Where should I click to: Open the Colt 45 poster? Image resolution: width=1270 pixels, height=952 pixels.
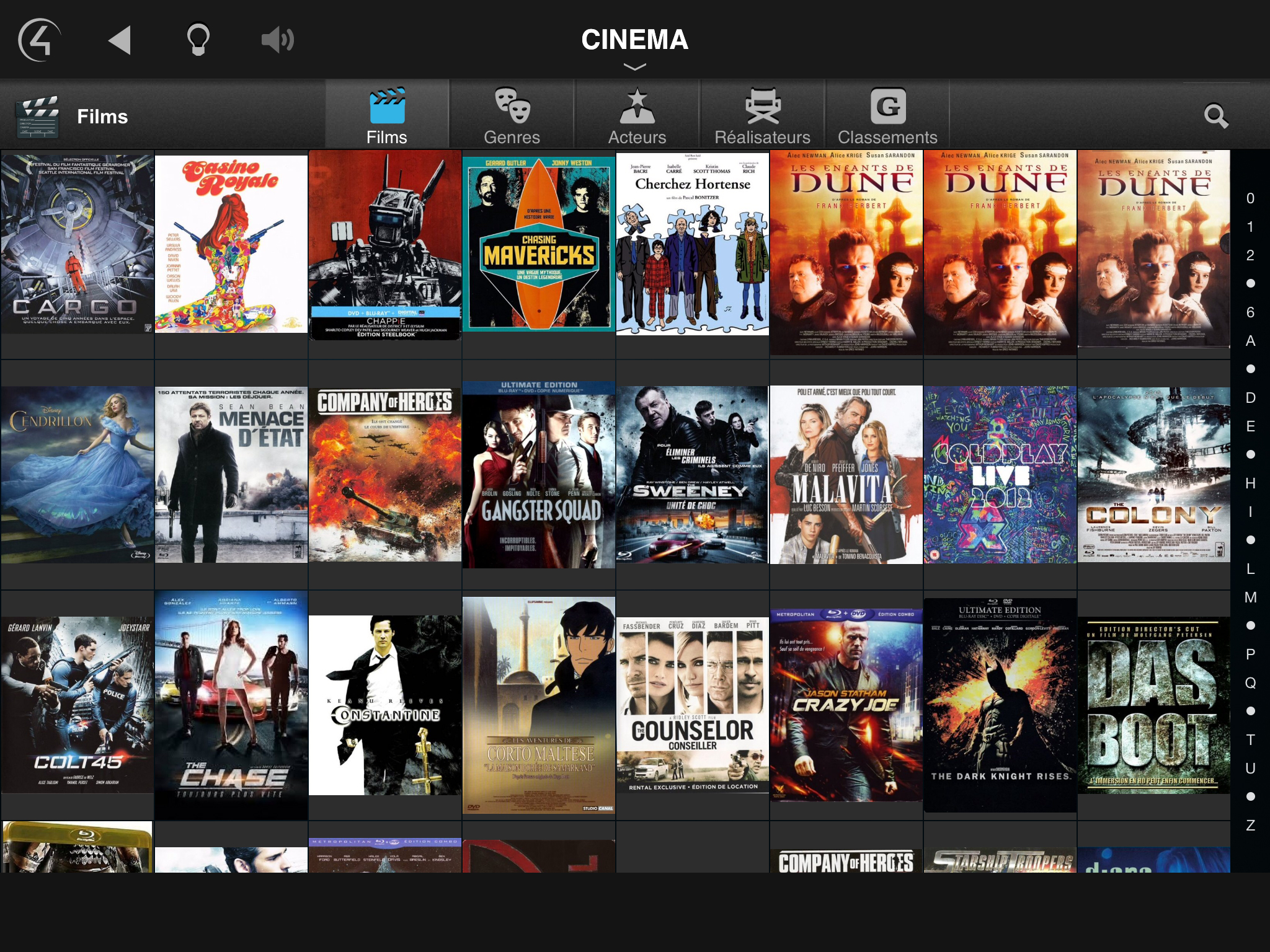[x=78, y=705]
